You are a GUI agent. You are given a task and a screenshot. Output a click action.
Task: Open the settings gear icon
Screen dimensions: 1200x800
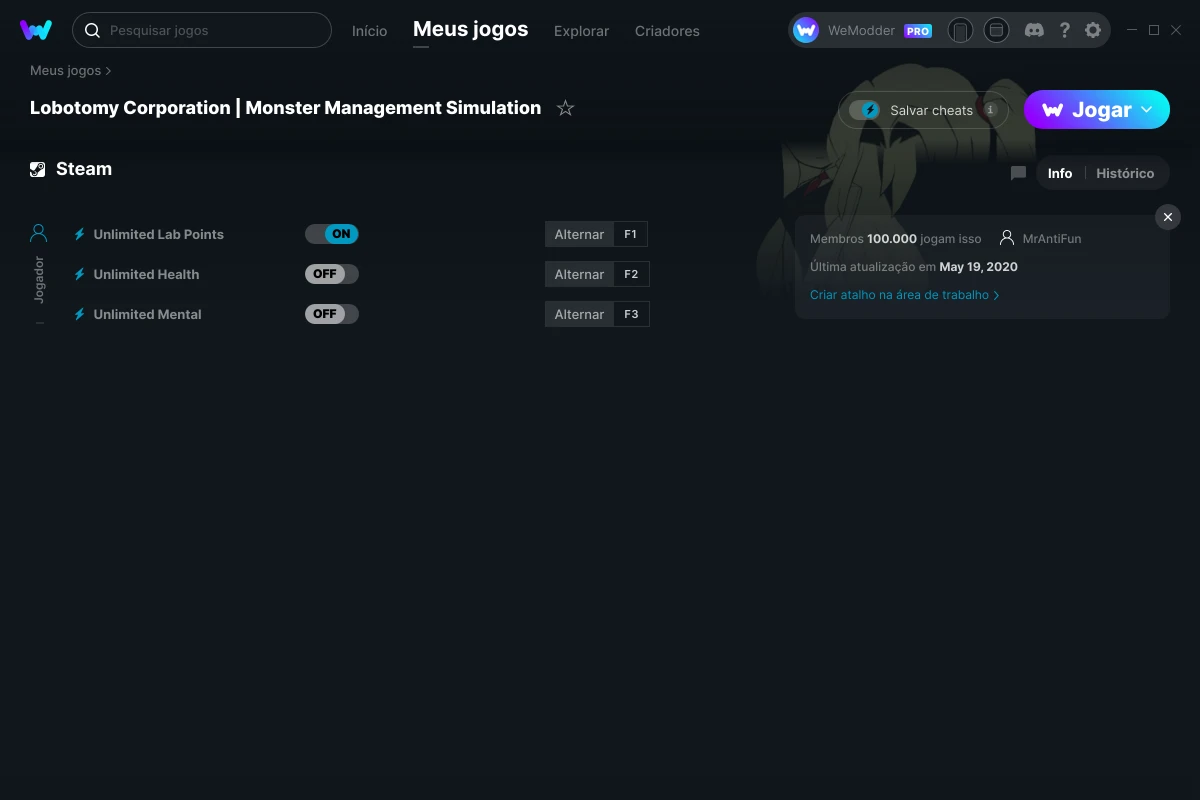(x=1093, y=30)
